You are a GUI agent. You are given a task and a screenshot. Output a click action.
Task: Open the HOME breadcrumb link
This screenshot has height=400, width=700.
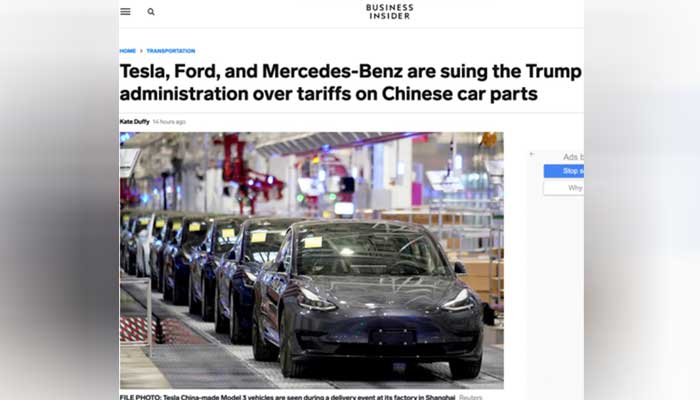click(128, 51)
